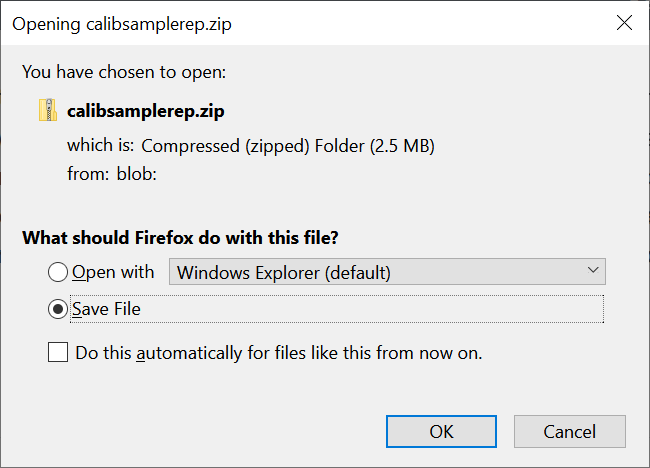Image resolution: width=650 pixels, height=468 pixels.
Task: Click the 'Save File' label text
Action: (106, 309)
